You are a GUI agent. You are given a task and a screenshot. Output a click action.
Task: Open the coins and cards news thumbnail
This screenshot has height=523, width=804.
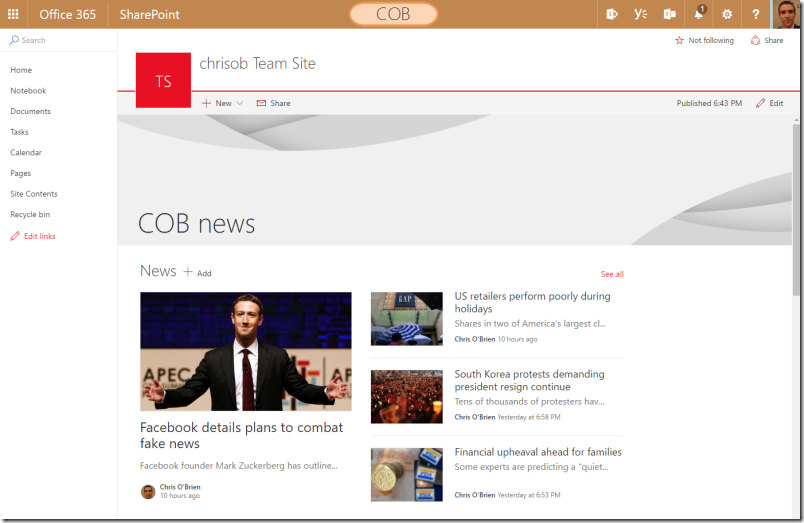tap(407, 474)
